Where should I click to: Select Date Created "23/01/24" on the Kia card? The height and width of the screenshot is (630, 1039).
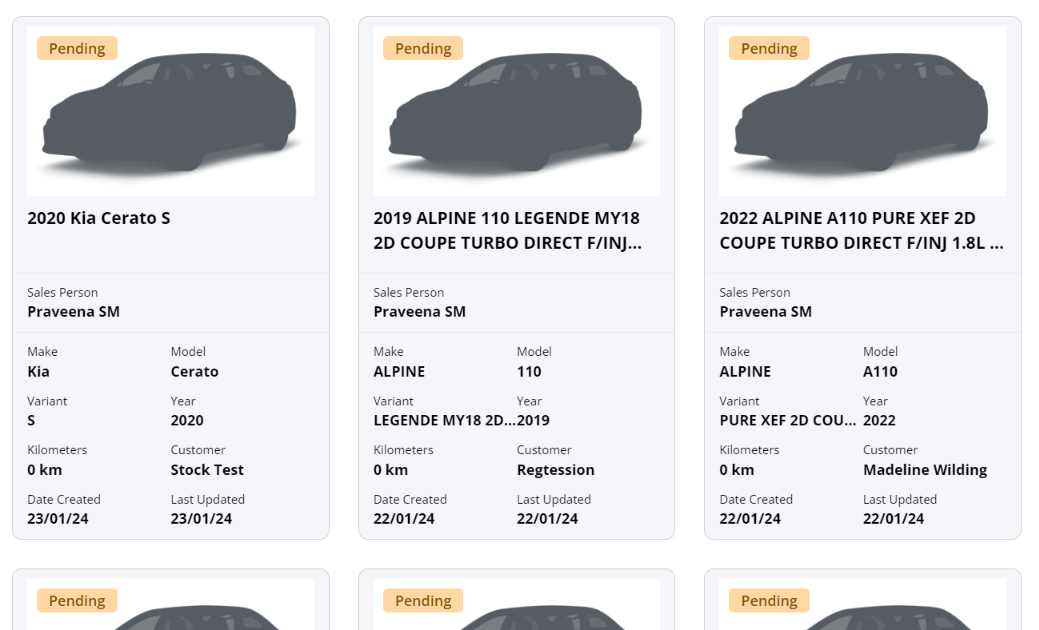point(58,519)
